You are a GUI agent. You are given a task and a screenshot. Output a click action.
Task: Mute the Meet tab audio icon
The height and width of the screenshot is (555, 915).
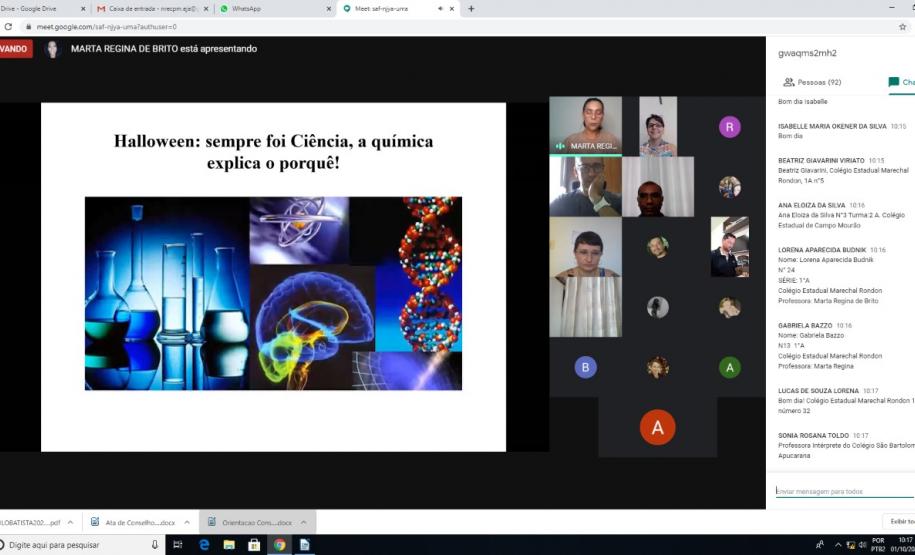(441, 9)
